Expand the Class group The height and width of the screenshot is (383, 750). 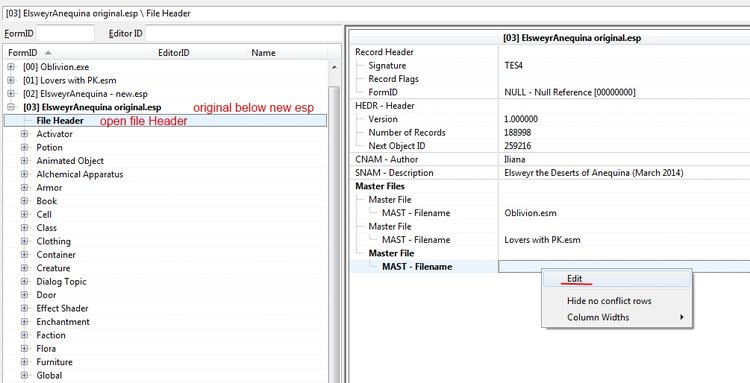point(24,228)
